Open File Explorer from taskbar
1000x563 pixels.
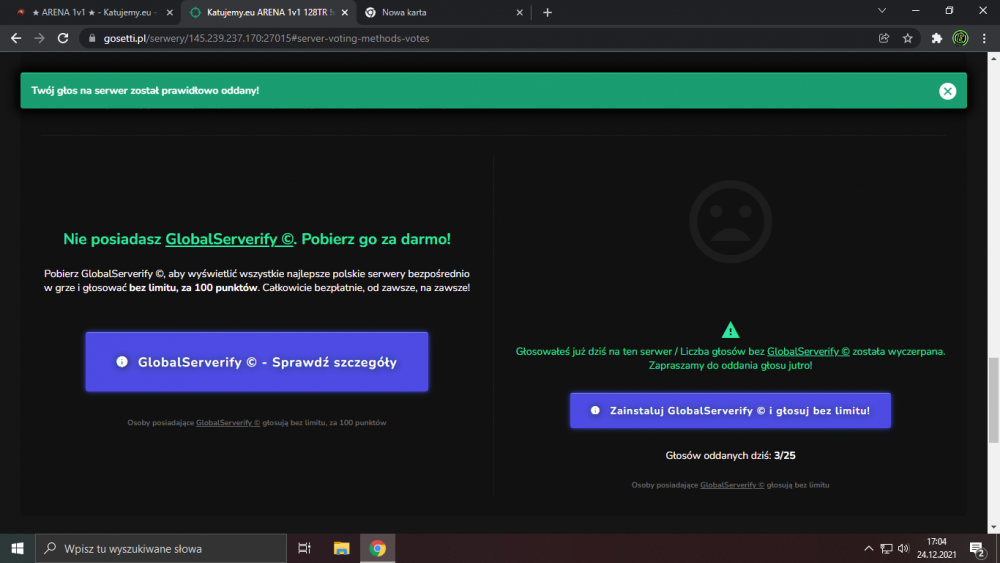[341, 548]
